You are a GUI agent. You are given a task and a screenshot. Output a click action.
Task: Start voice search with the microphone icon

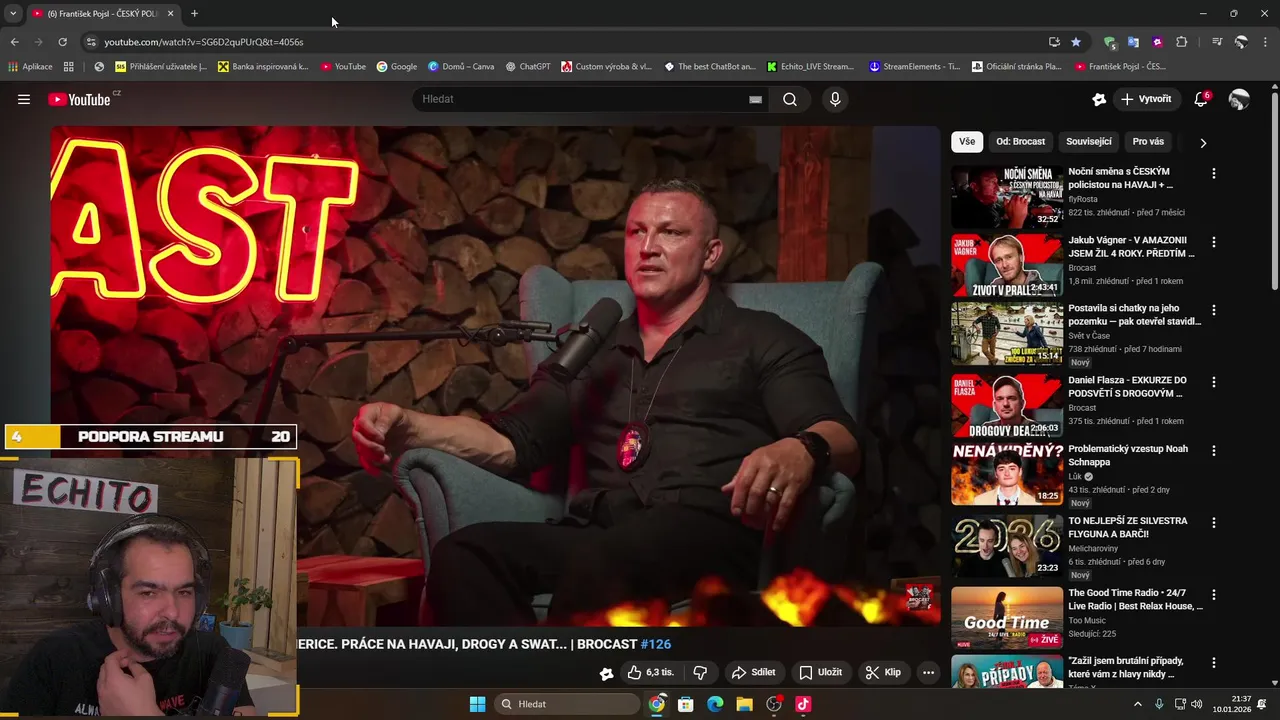click(835, 99)
